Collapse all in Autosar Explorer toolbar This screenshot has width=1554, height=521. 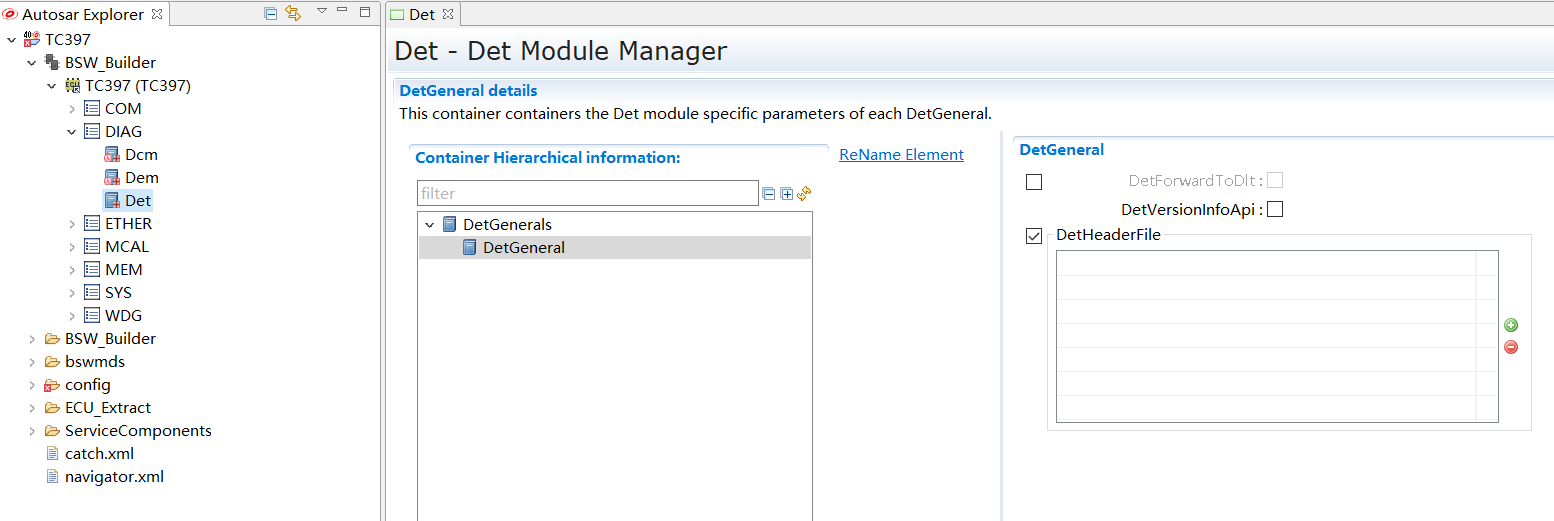point(271,13)
